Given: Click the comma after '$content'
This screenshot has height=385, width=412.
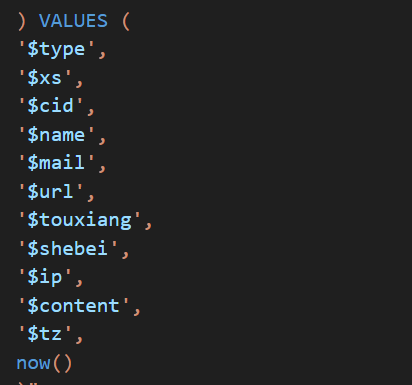Looking at the screenshot, I should [137, 310].
